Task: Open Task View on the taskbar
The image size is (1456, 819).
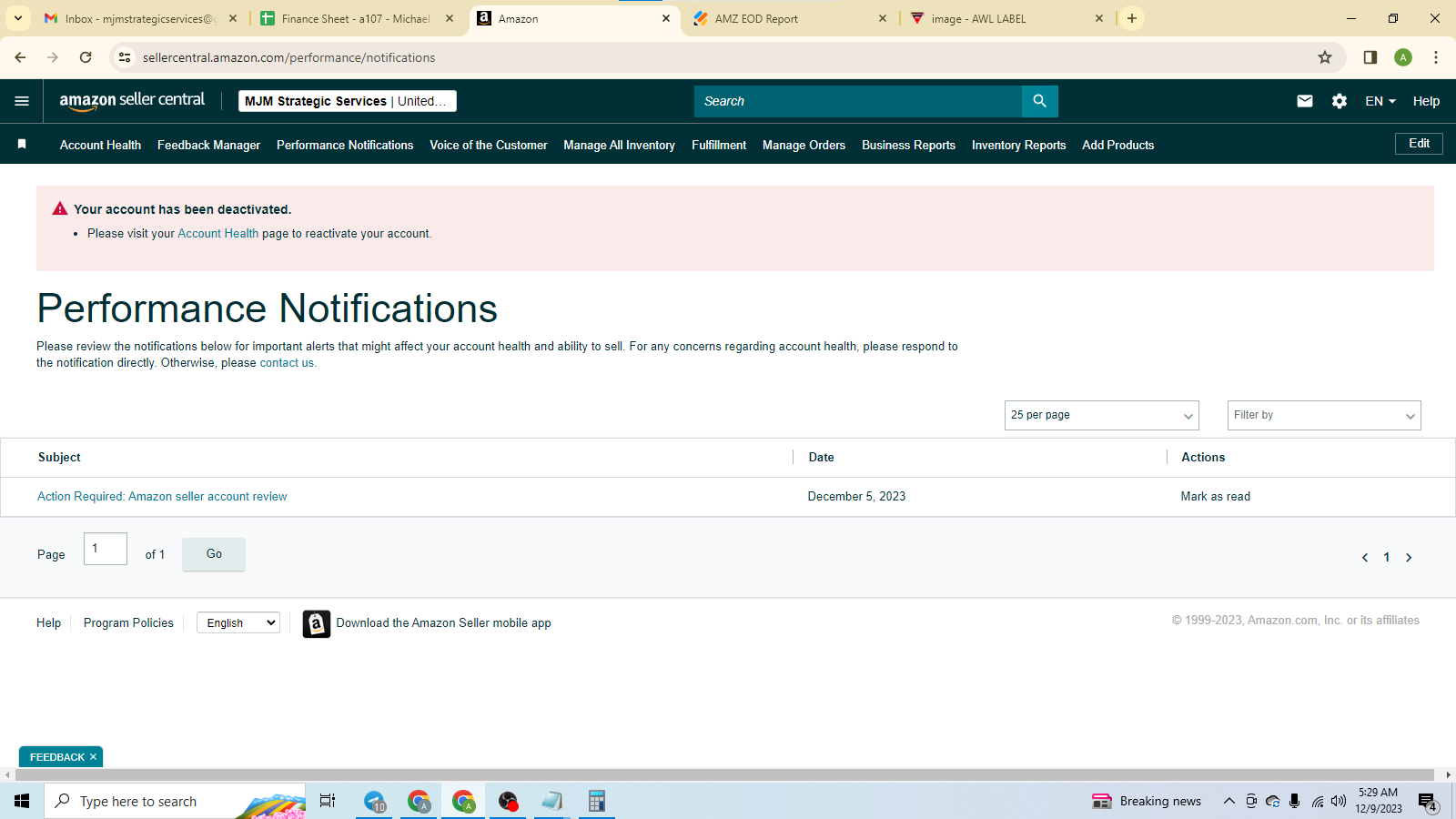Action: point(328,801)
